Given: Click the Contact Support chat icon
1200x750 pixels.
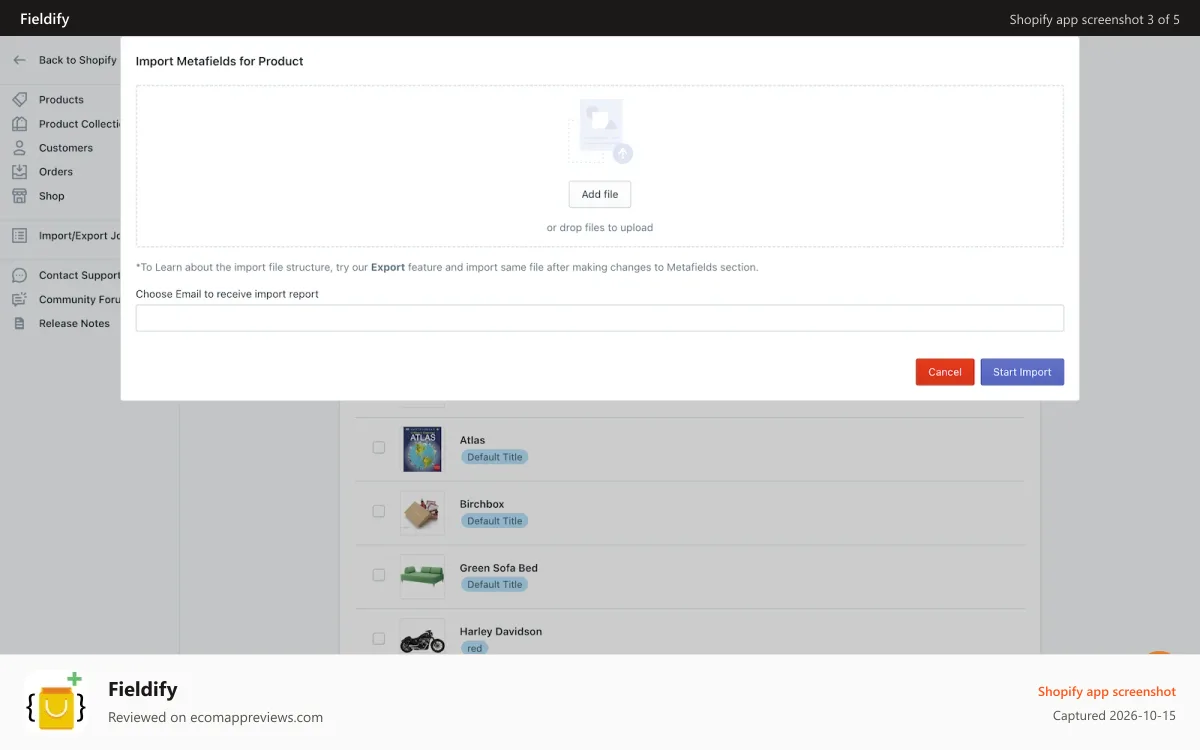Looking at the screenshot, I should tap(19, 275).
